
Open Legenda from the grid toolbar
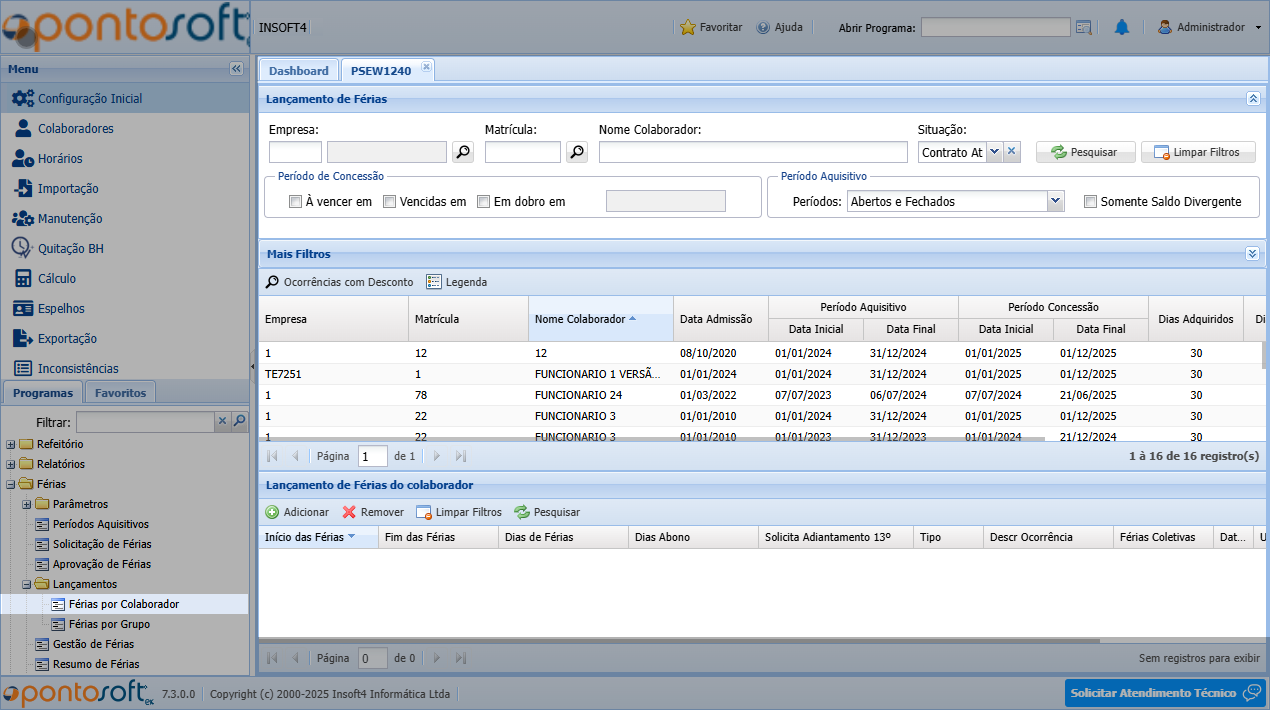click(x=457, y=282)
